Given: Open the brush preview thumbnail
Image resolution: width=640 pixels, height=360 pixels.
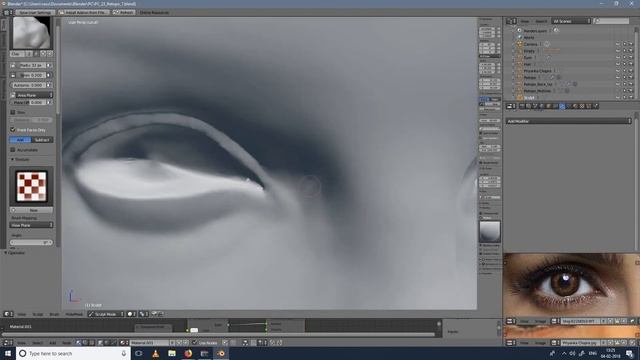Looking at the screenshot, I should pyautogui.click(x=32, y=33).
